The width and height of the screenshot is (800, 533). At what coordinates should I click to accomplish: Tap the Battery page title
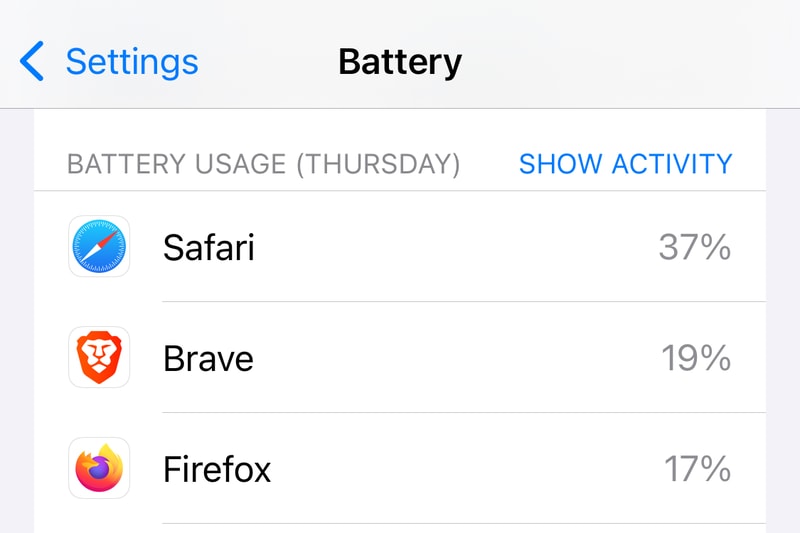pos(400,62)
